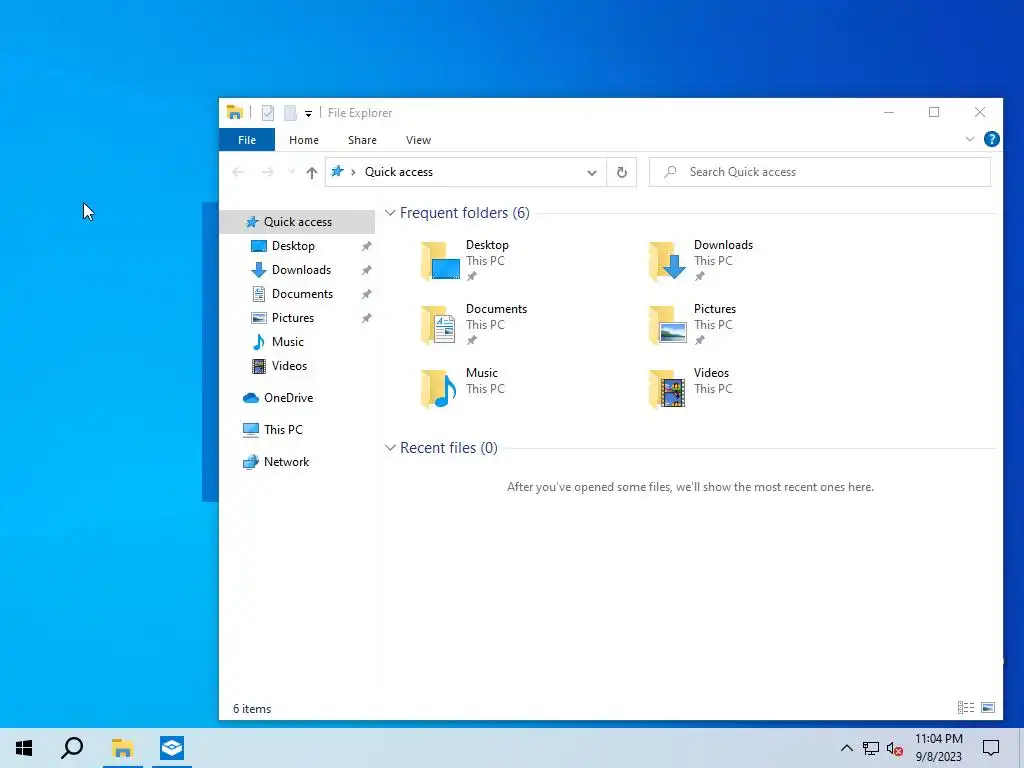Open the Recent locations dropdown arrow
The image size is (1024, 768).
(291, 172)
